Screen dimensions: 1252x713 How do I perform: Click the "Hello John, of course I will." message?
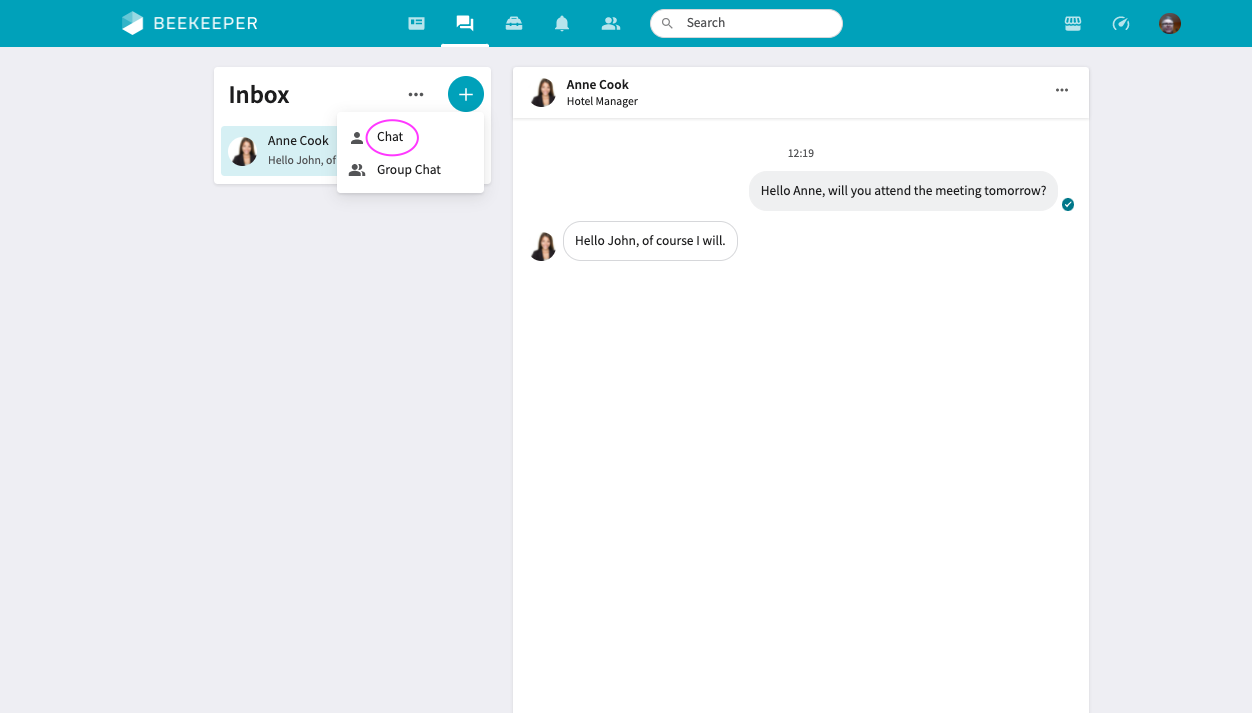[650, 241]
